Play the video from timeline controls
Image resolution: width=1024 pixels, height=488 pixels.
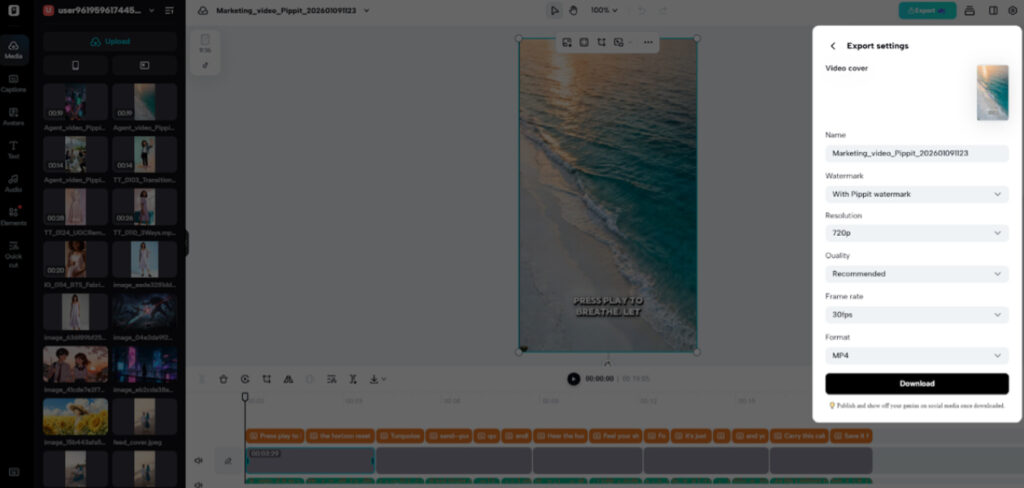click(x=573, y=379)
